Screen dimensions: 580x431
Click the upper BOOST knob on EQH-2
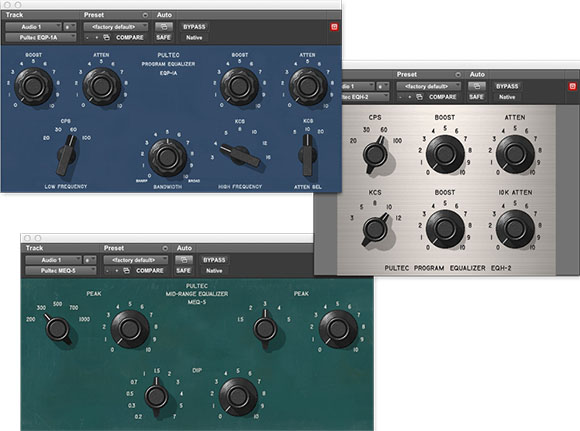click(445, 154)
